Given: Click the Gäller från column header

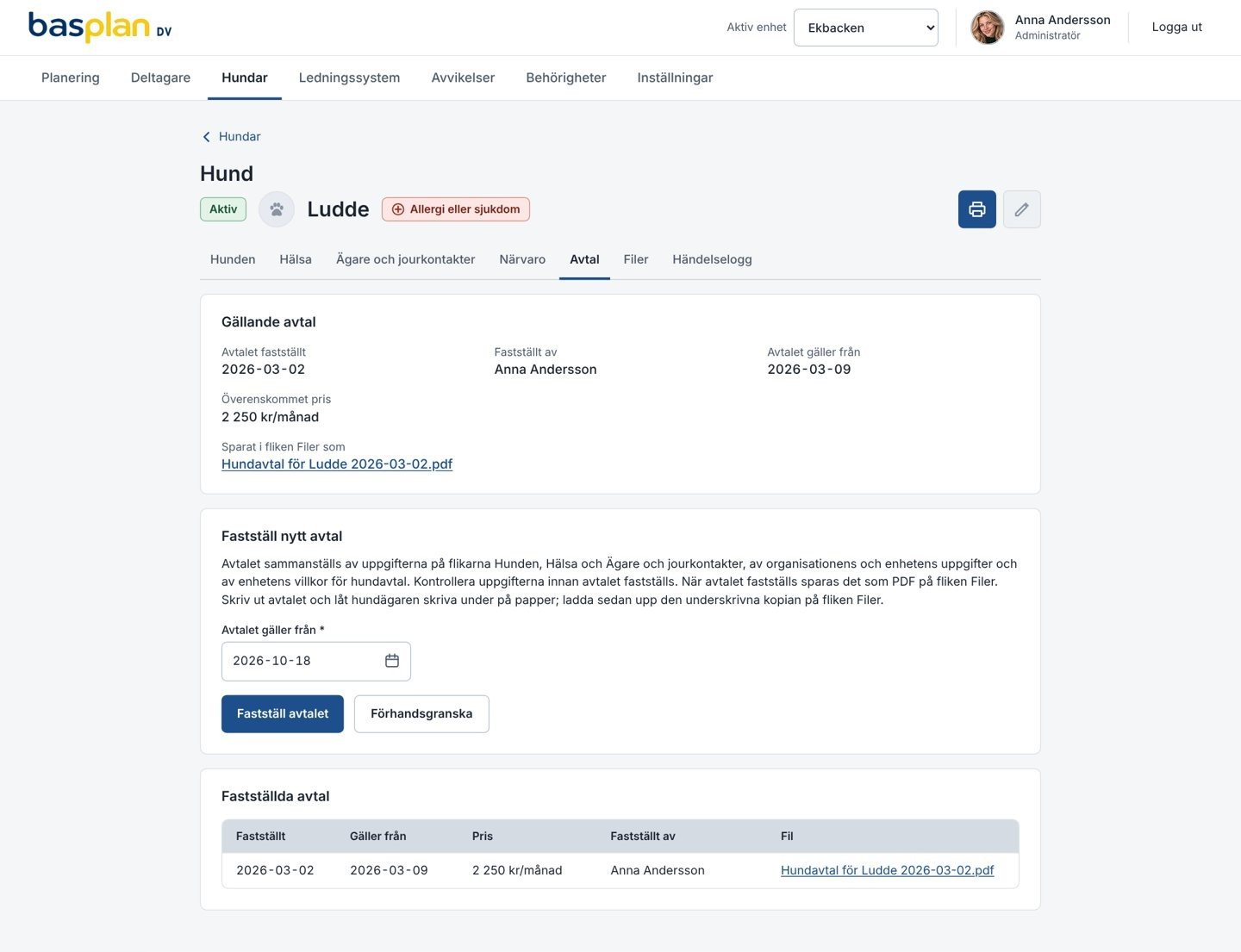Looking at the screenshot, I should click(377, 837).
